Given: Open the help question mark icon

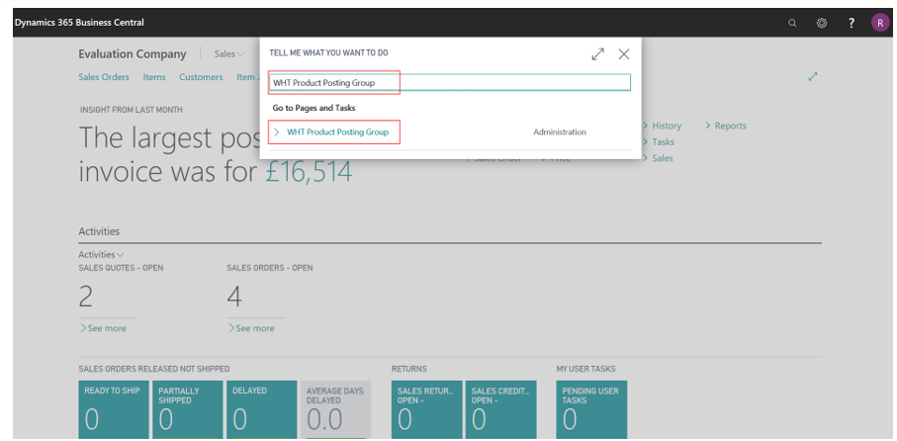Looking at the screenshot, I should point(851,23).
